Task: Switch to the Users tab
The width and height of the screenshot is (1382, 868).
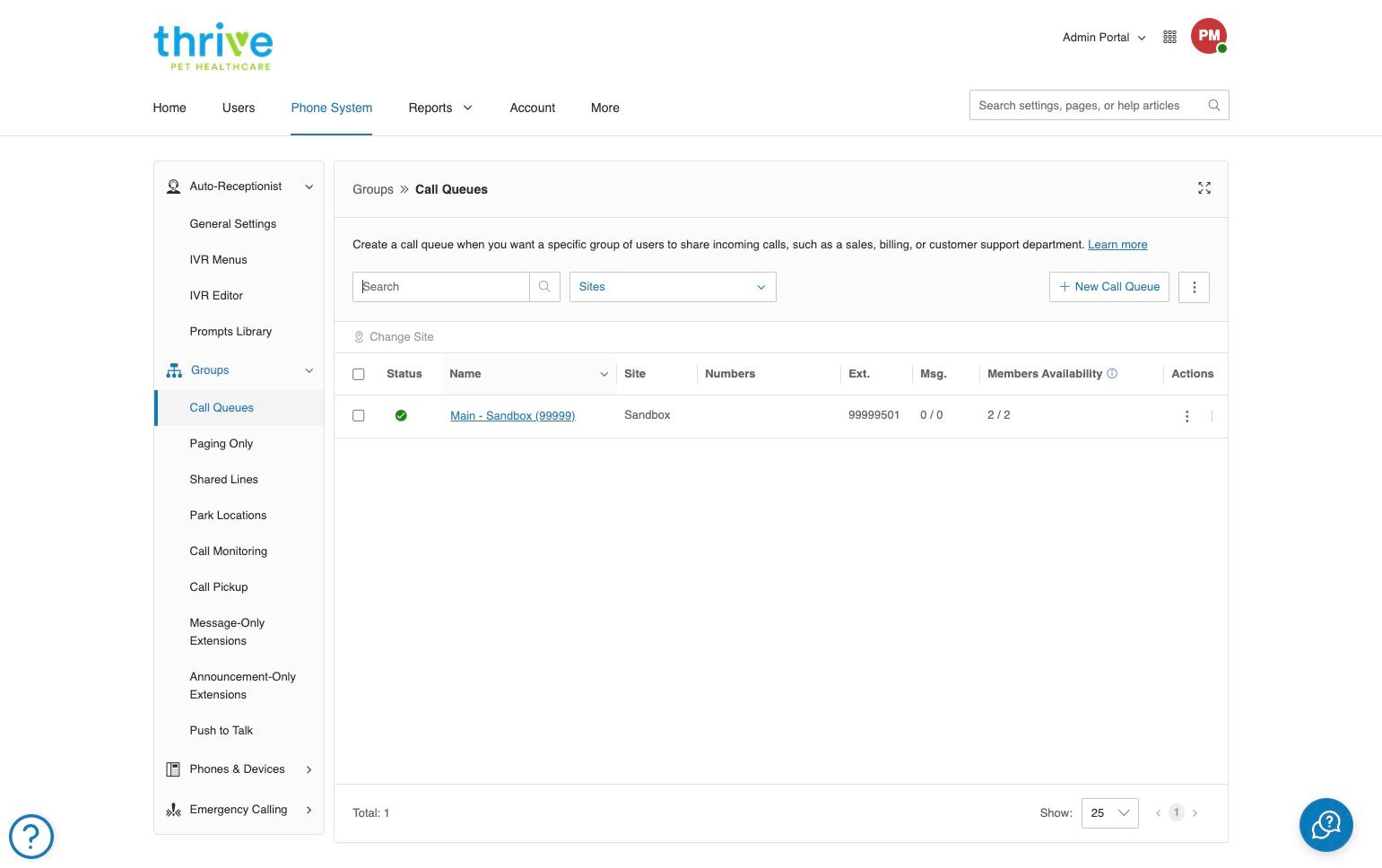Action: (x=239, y=108)
